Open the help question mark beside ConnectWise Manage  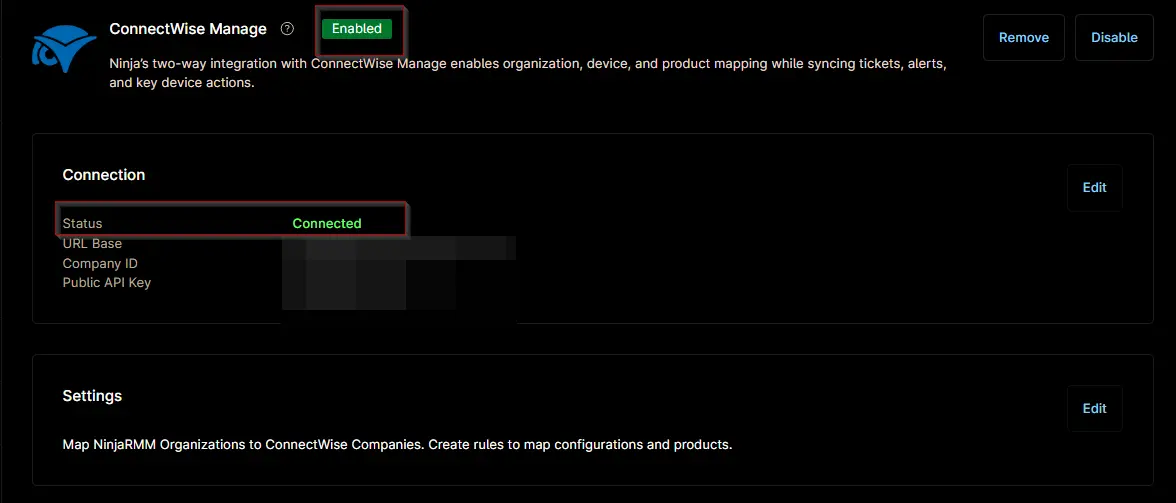(x=286, y=29)
